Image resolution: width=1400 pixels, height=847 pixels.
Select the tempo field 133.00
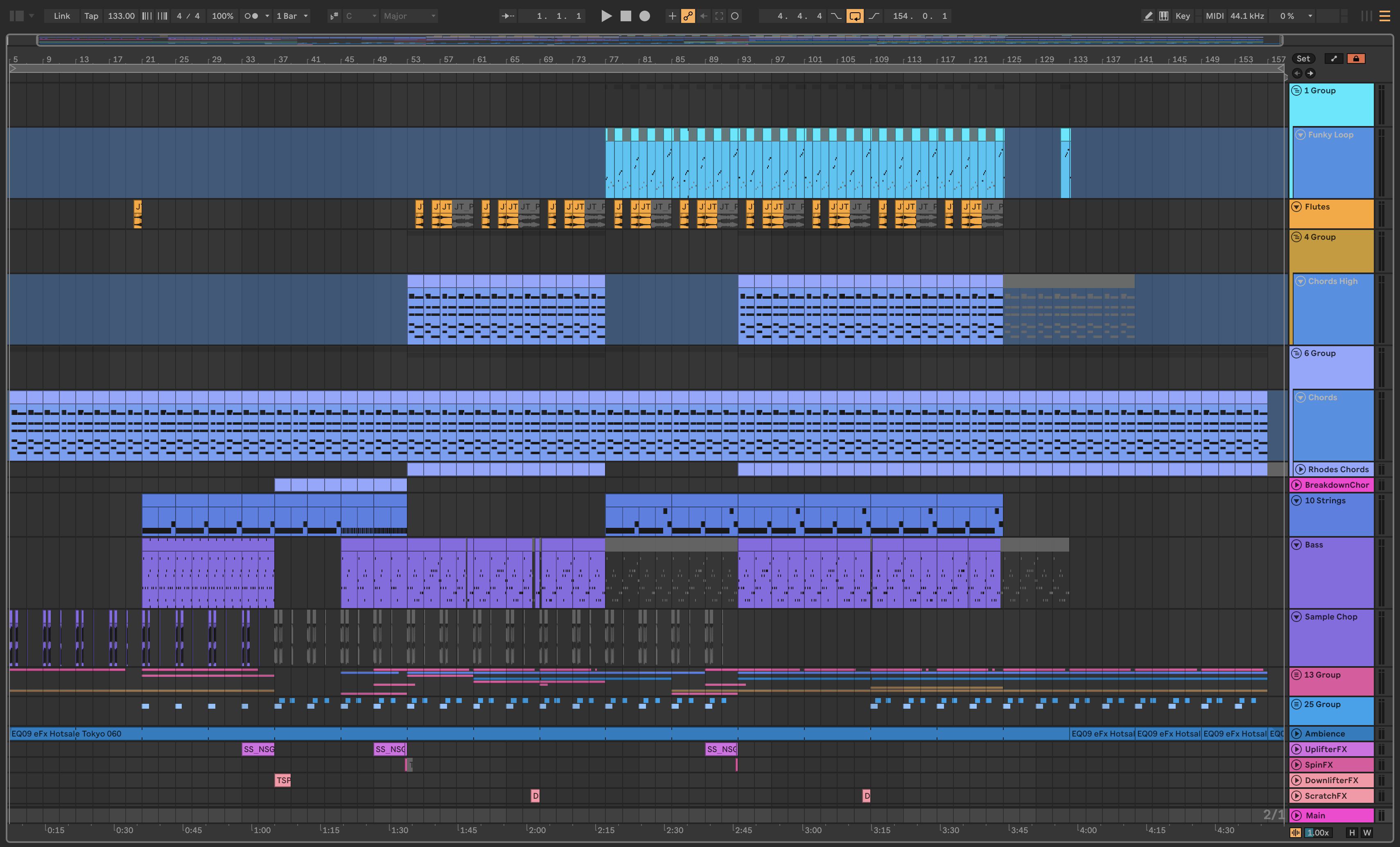tap(121, 16)
